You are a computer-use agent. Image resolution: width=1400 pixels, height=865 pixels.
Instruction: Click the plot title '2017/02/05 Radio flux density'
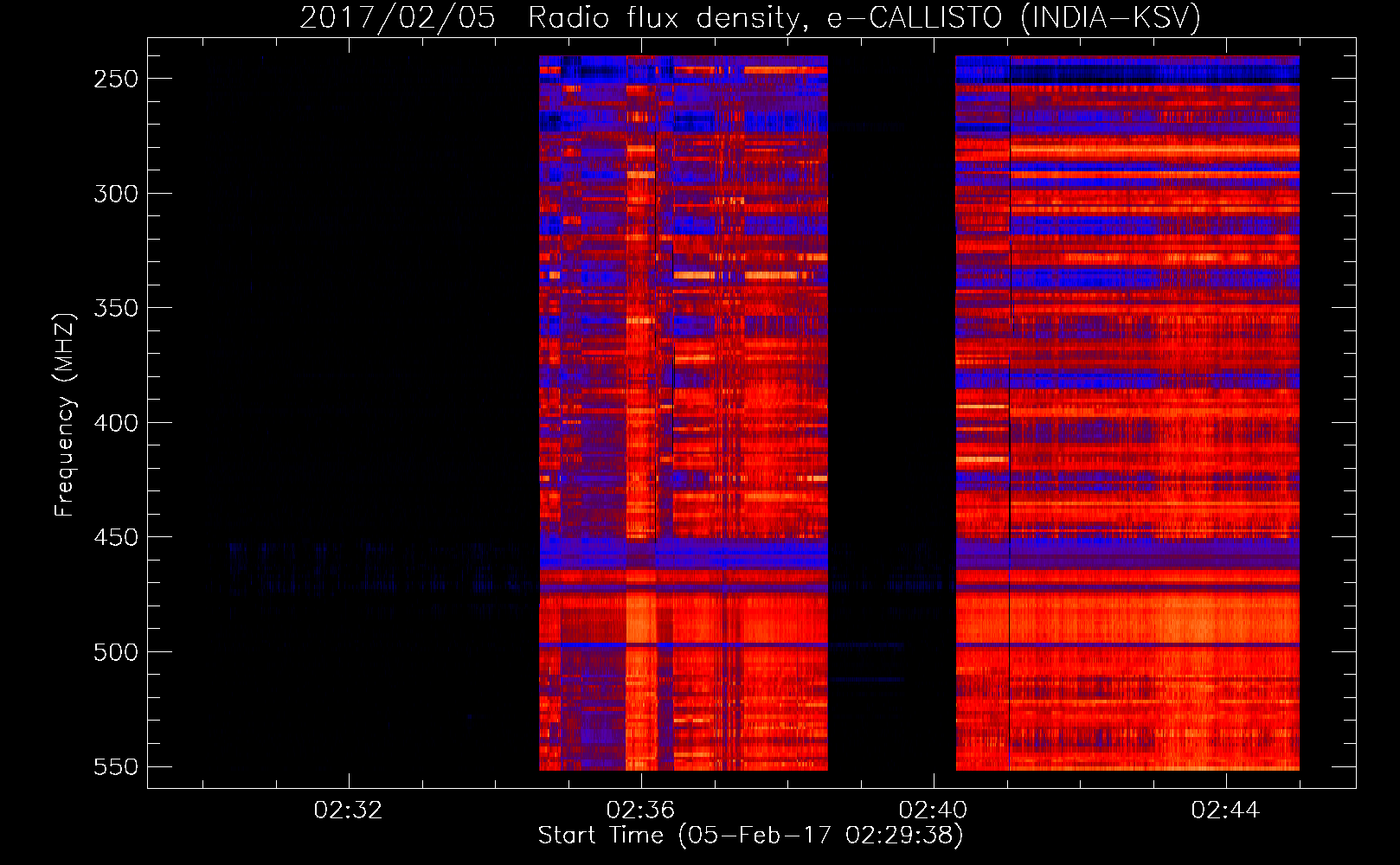click(553, 17)
